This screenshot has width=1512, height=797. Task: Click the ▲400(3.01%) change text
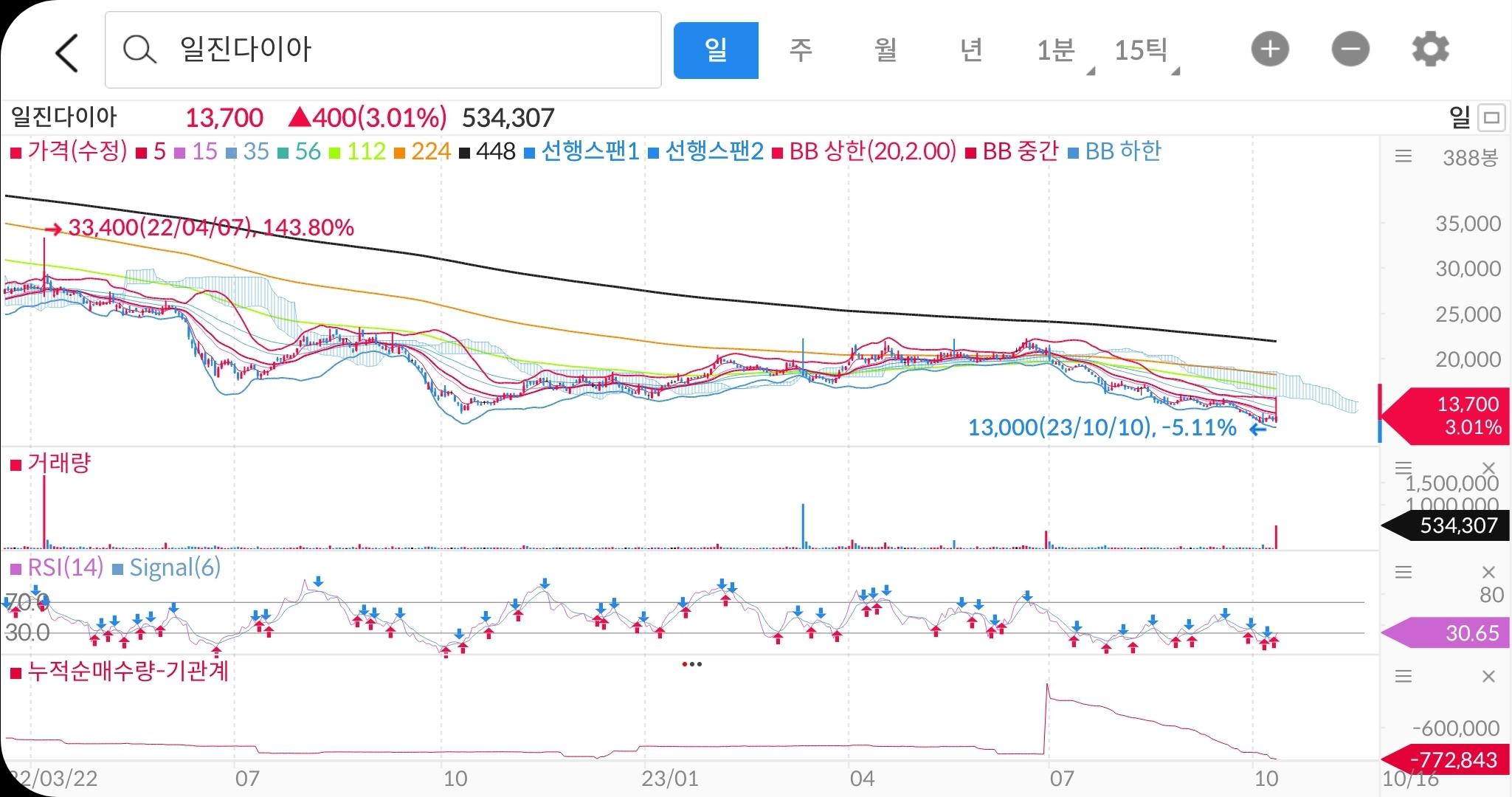coord(367,117)
